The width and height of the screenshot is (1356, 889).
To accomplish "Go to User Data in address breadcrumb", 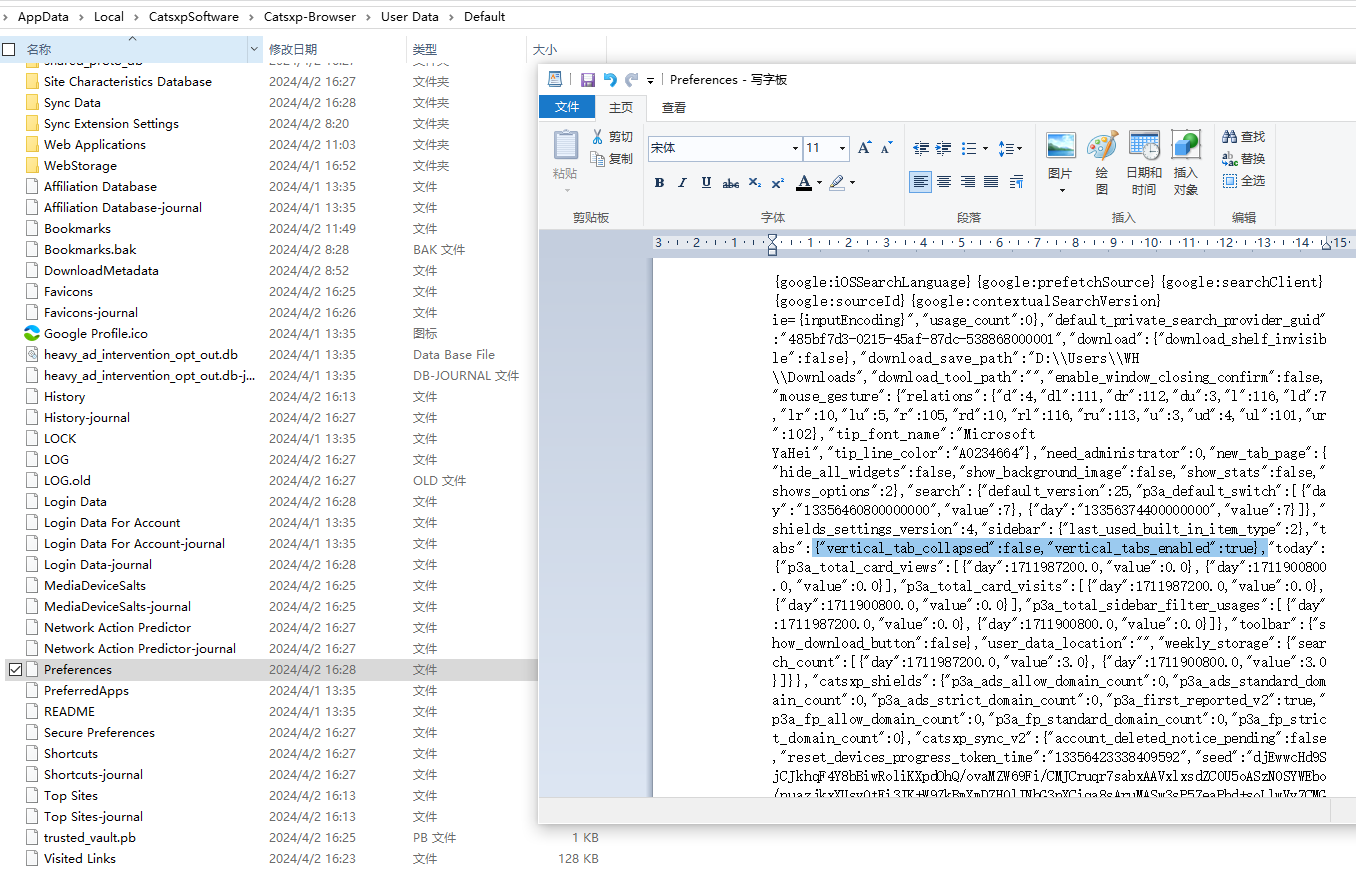I will (x=410, y=16).
